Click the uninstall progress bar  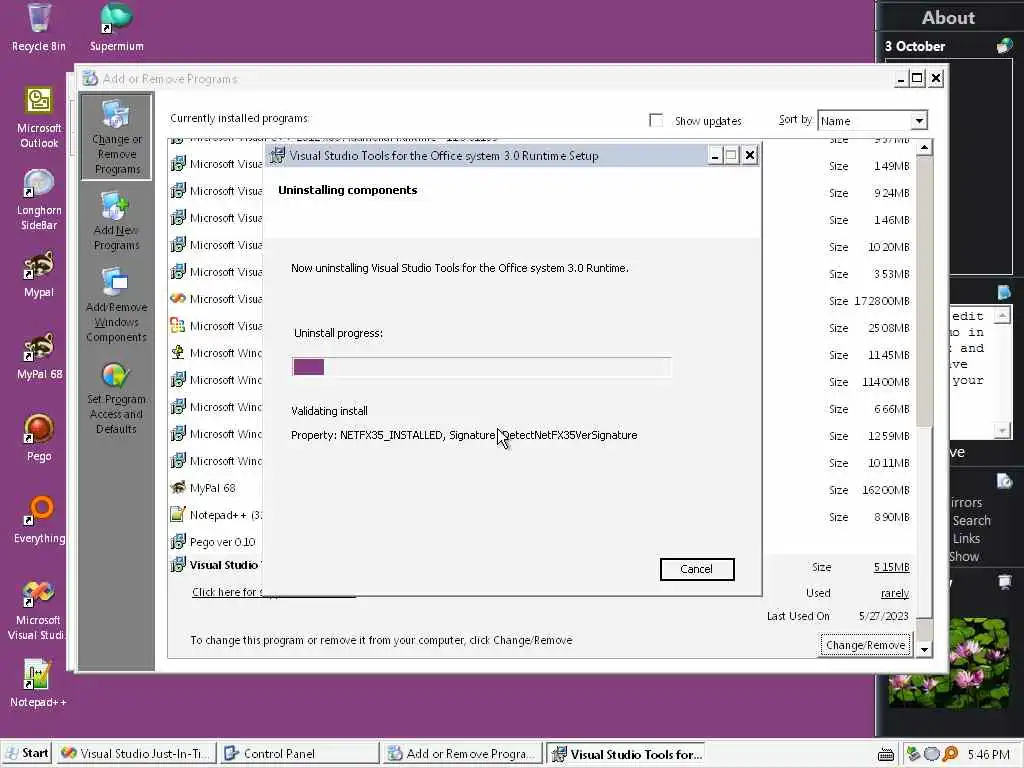point(481,366)
